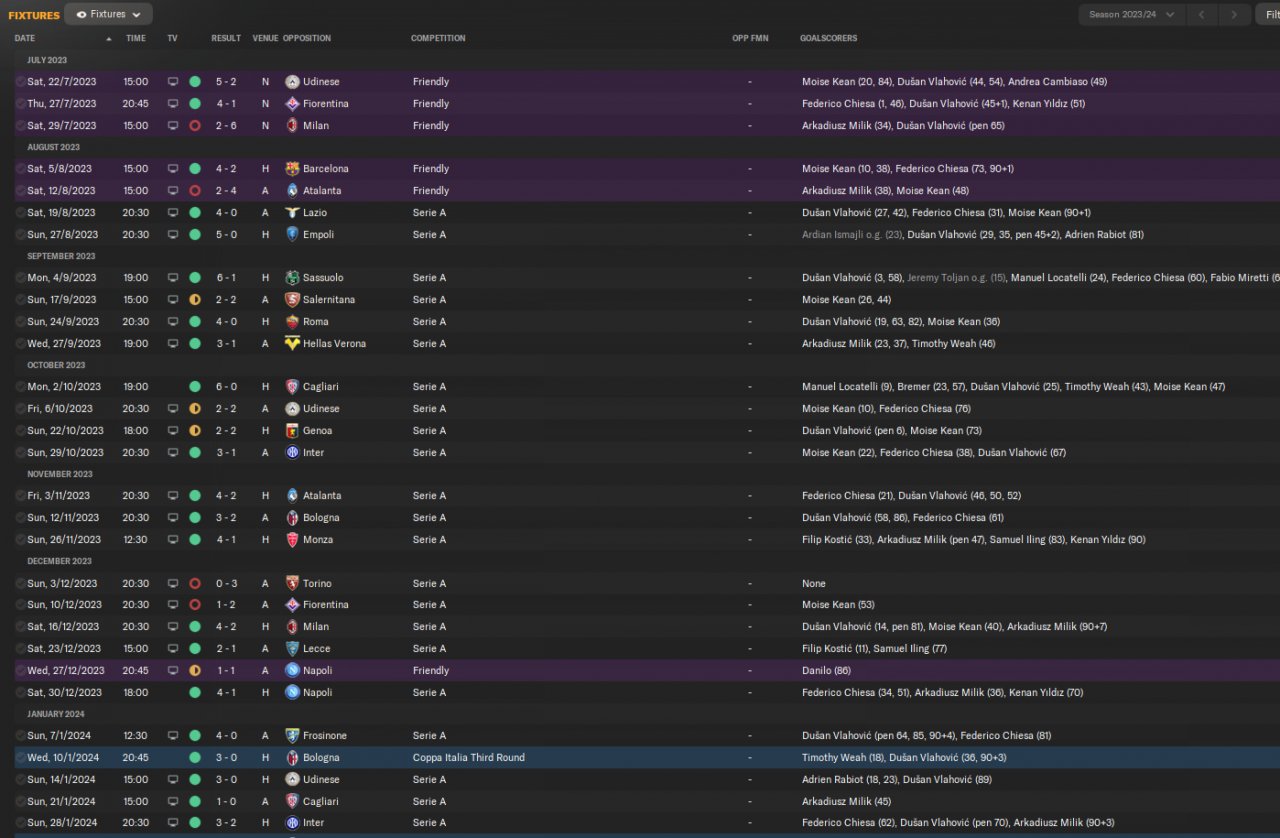1280x838 pixels.
Task: Go to the previous season arrow
Action: click(x=1202, y=15)
